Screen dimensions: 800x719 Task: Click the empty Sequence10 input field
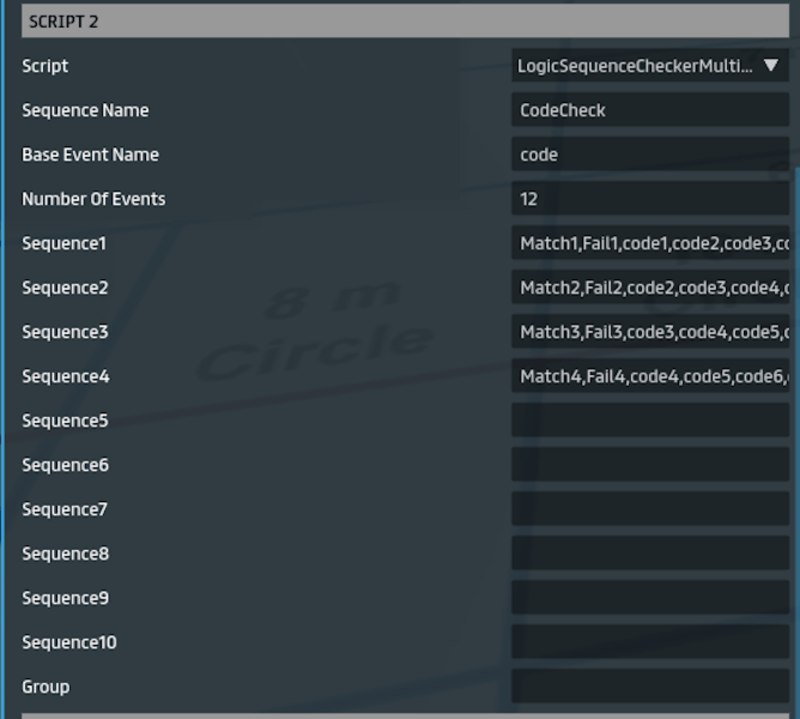650,642
